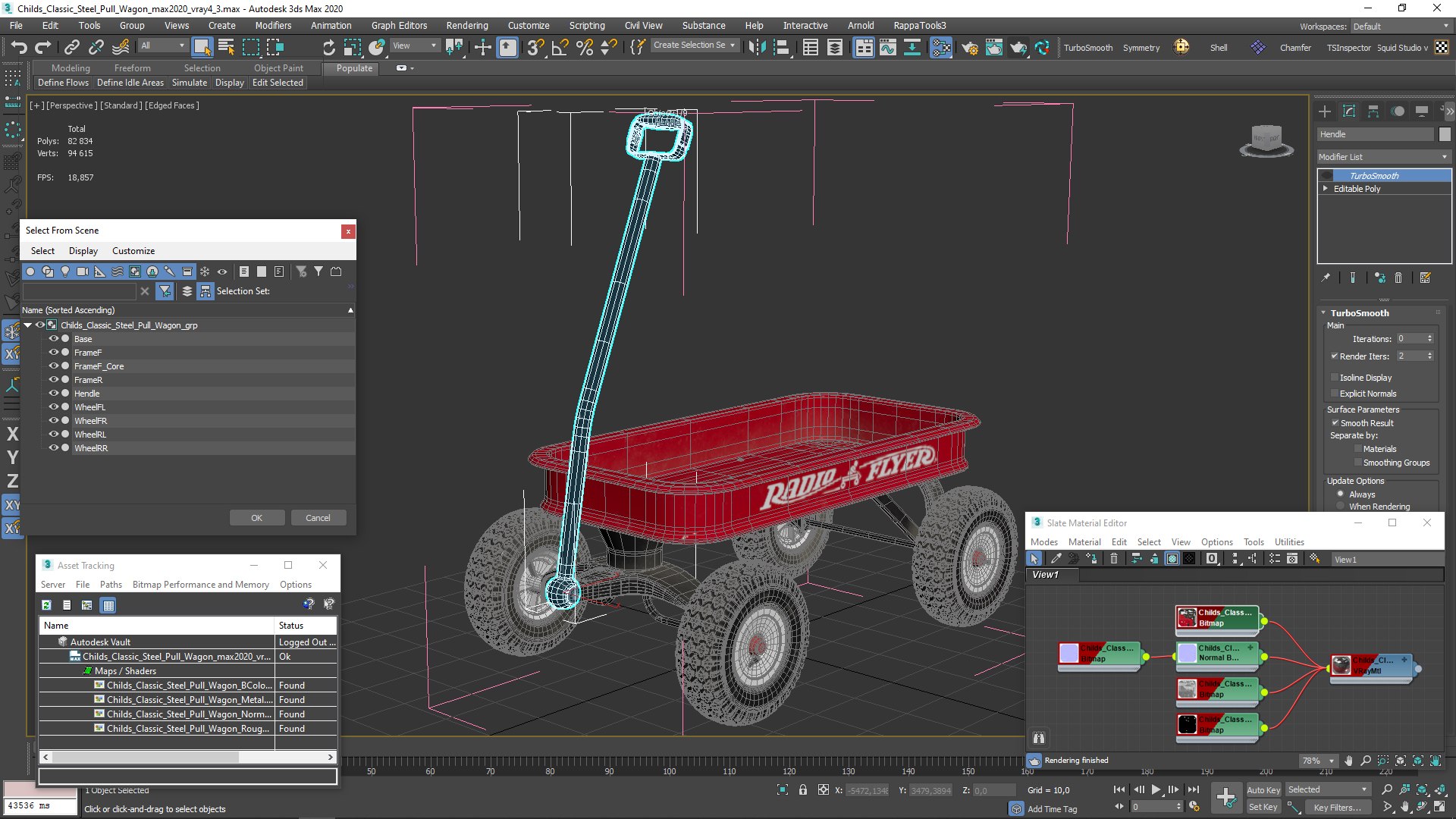1456x819 pixels.
Task: Open the Graph Editors menu
Action: click(399, 25)
